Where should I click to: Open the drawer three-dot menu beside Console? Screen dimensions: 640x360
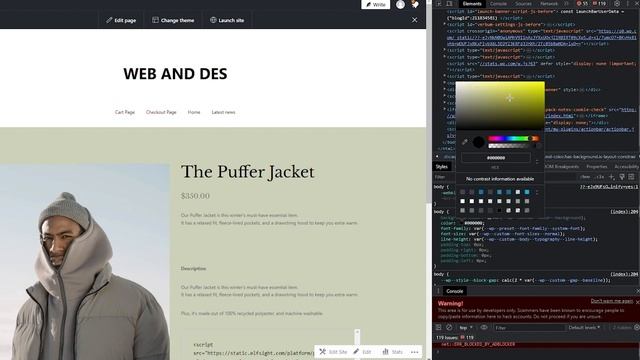point(438,291)
